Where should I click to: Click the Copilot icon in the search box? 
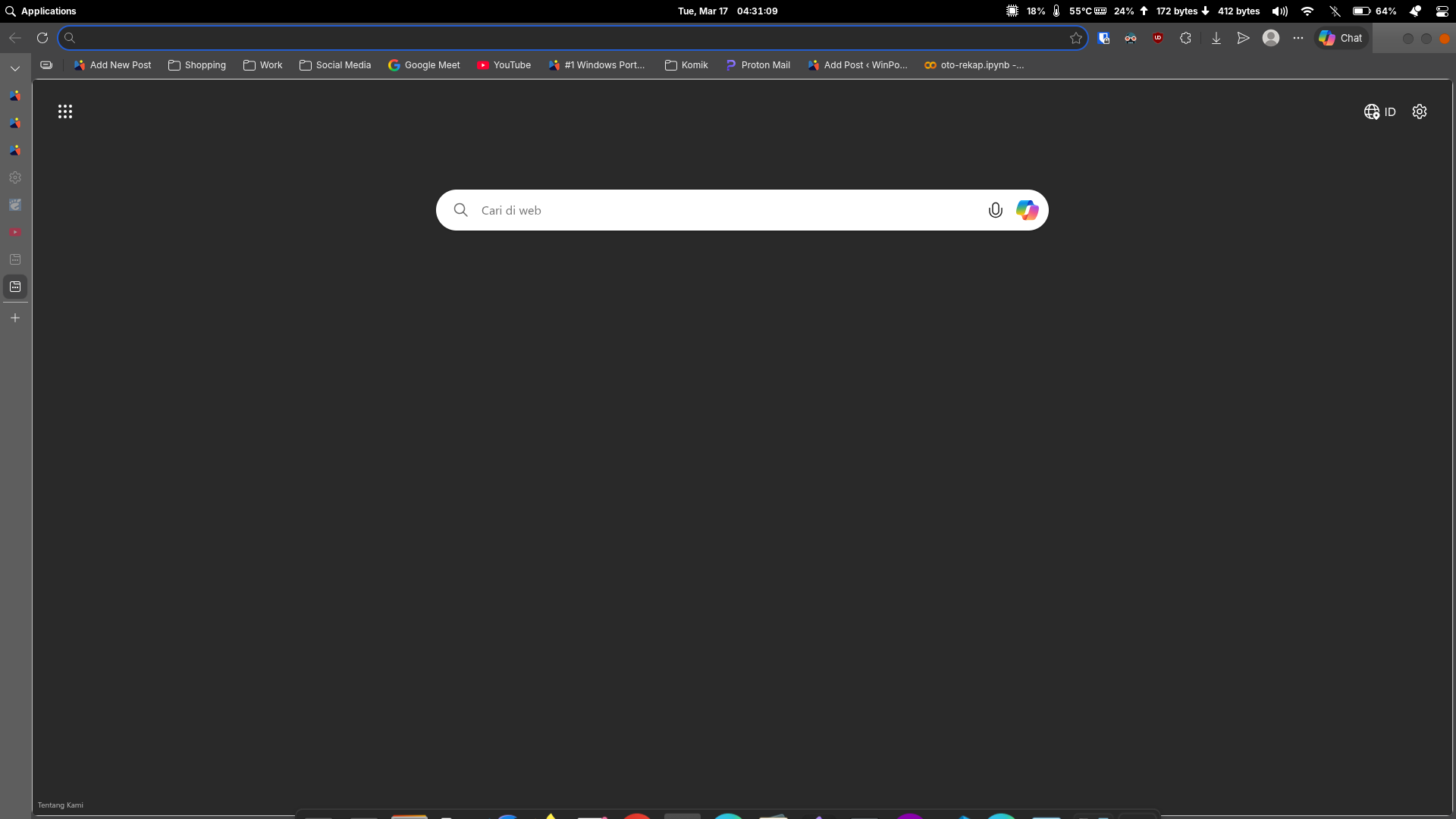click(1027, 210)
